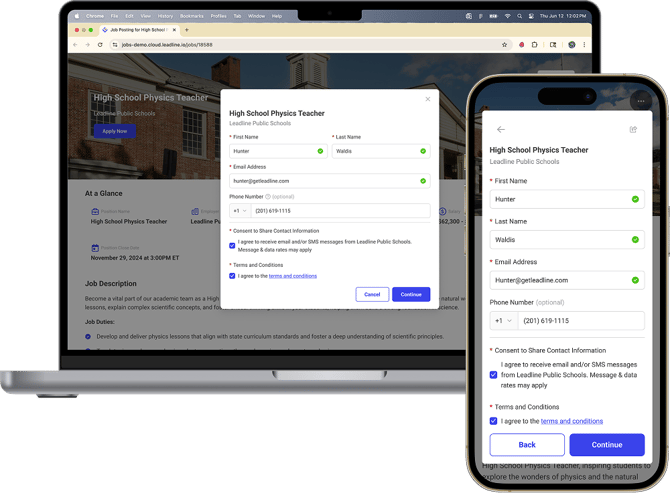The width and height of the screenshot is (670, 493).
Task: Toggle terms agreement checkbox in laptop dialog
Action: pyautogui.click(x=233, y=276)
